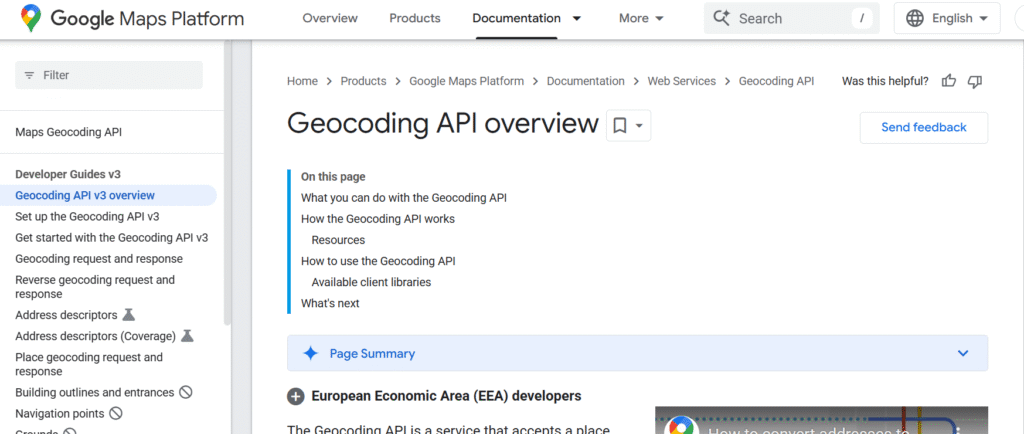Click the globe language icon
The width and height of the screenshot is (1024, 434).
(915, 18)
